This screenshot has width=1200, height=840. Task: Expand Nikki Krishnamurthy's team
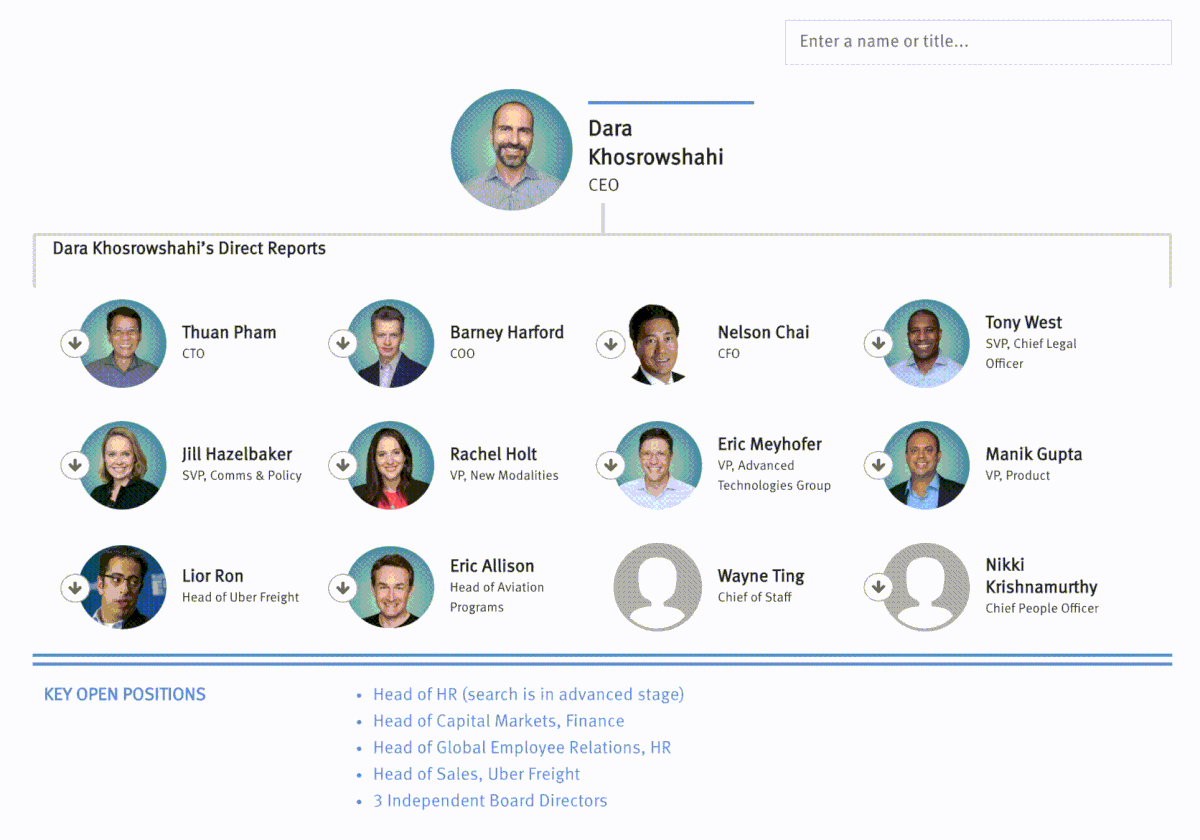pos(878,588)
